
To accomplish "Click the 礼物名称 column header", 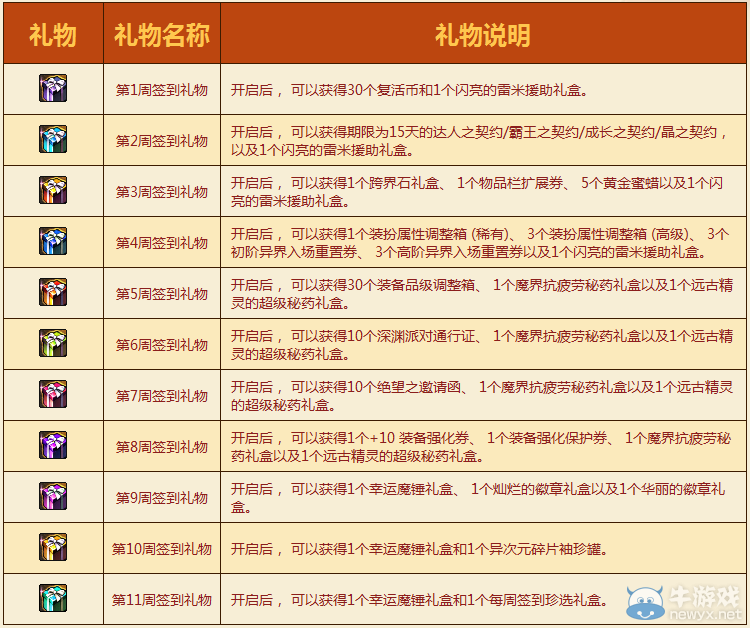I will click(x=162, y=33).
